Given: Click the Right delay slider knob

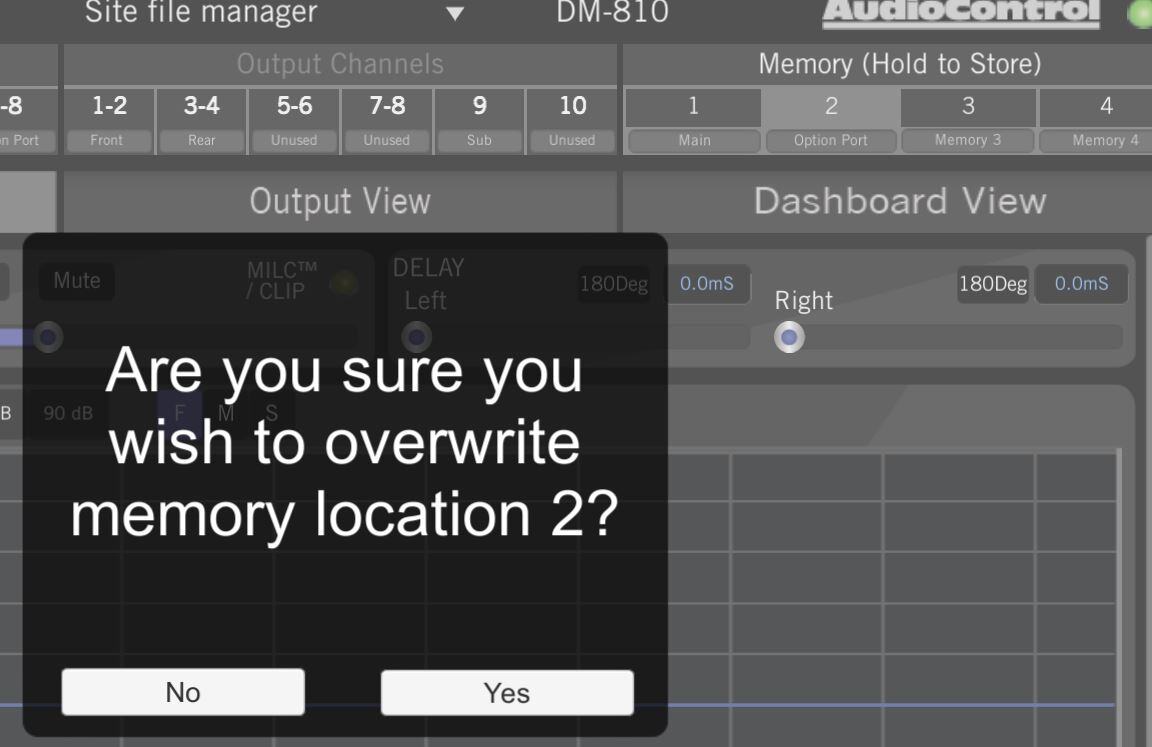Looking at the screenshot, I should [789, 337].
